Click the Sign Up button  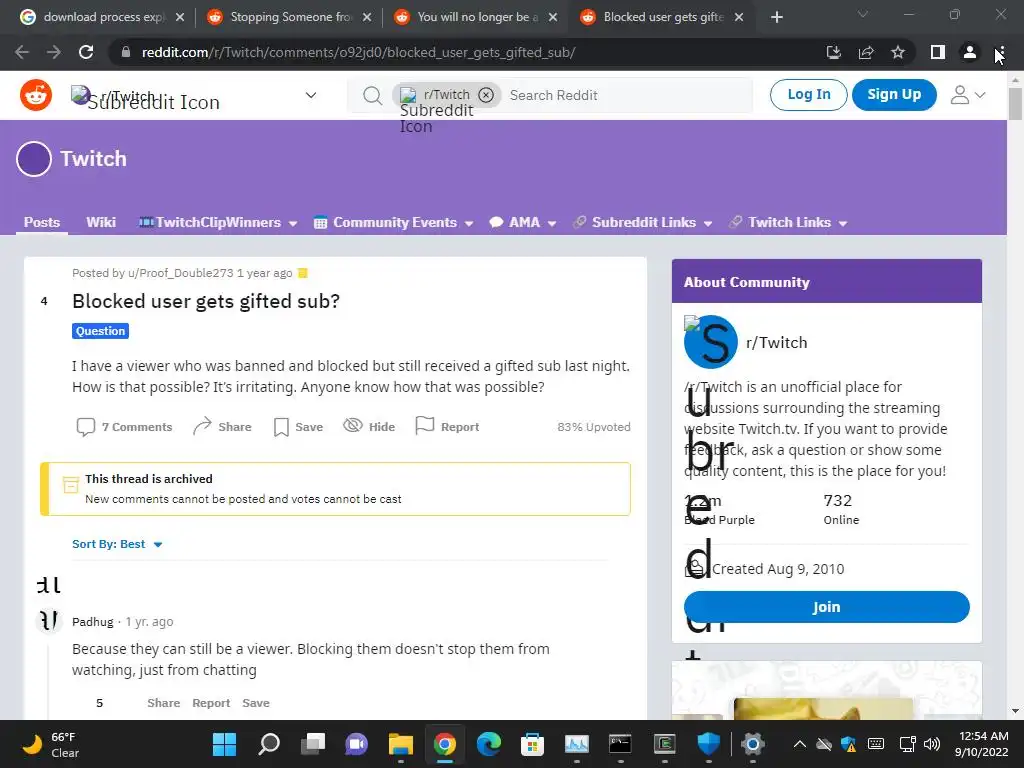click(894, 95)
